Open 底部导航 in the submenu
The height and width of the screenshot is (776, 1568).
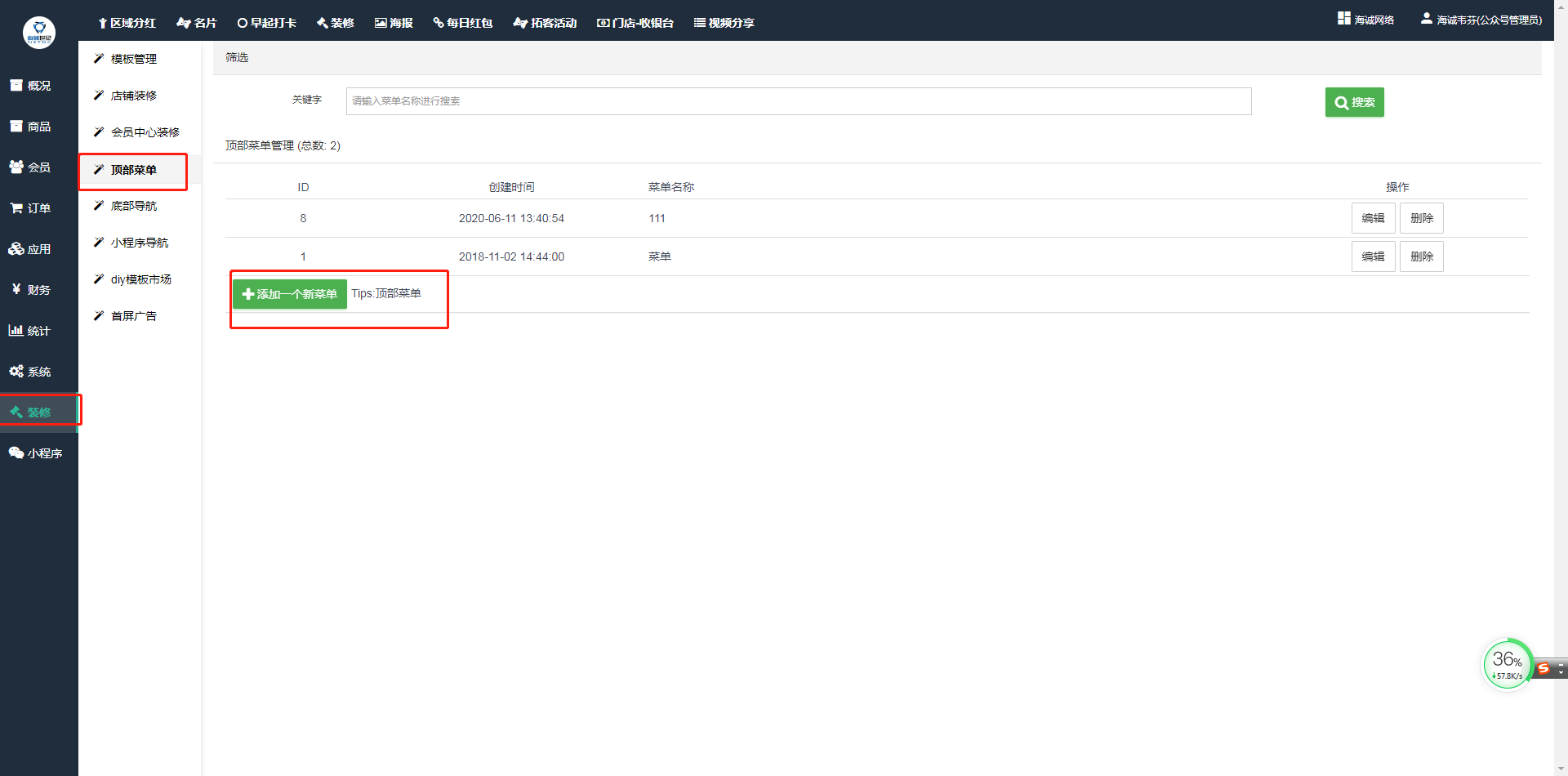point(134,206)
